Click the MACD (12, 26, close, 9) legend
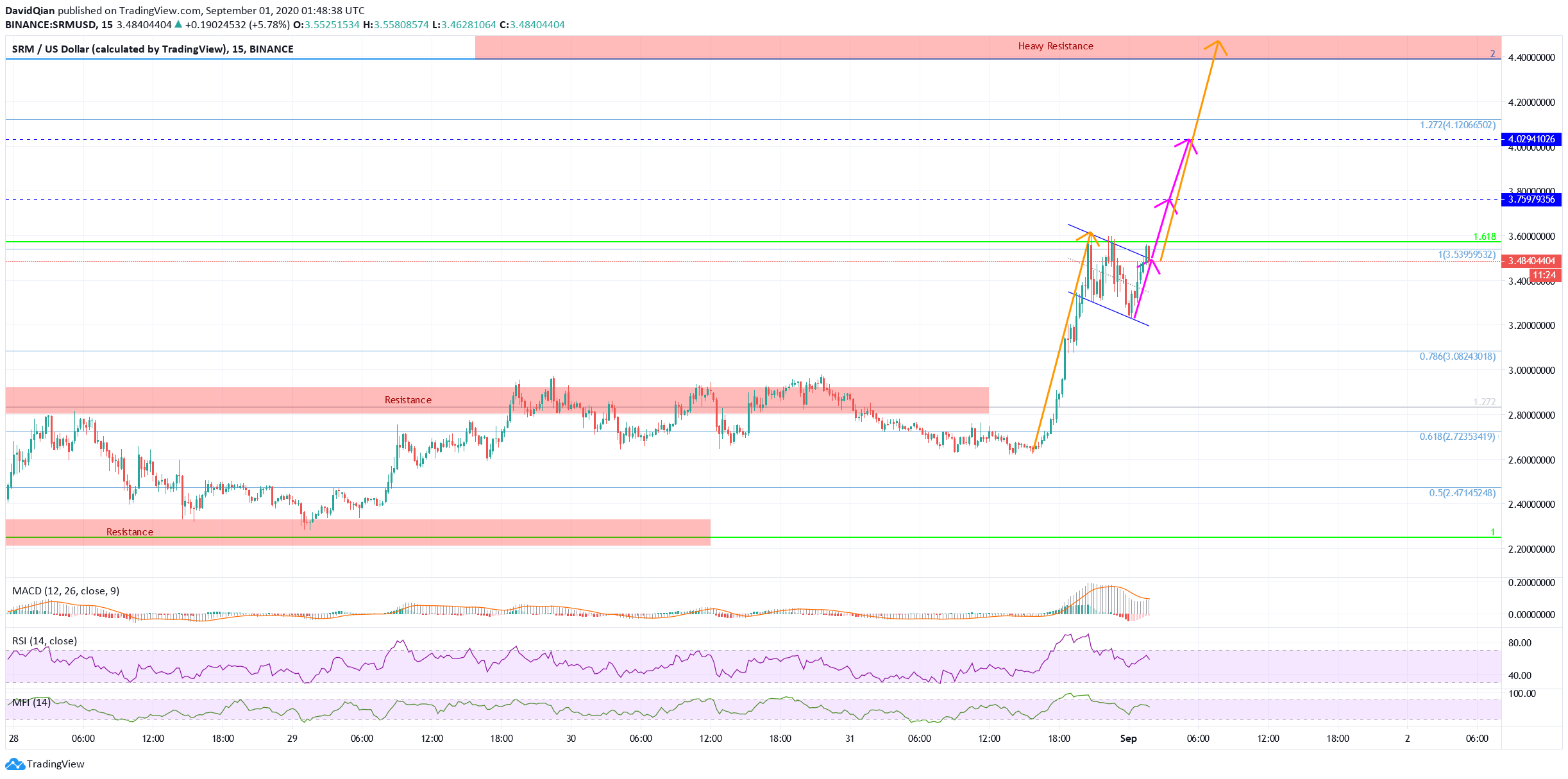The image size is (1568, 779). coord(65,591)
